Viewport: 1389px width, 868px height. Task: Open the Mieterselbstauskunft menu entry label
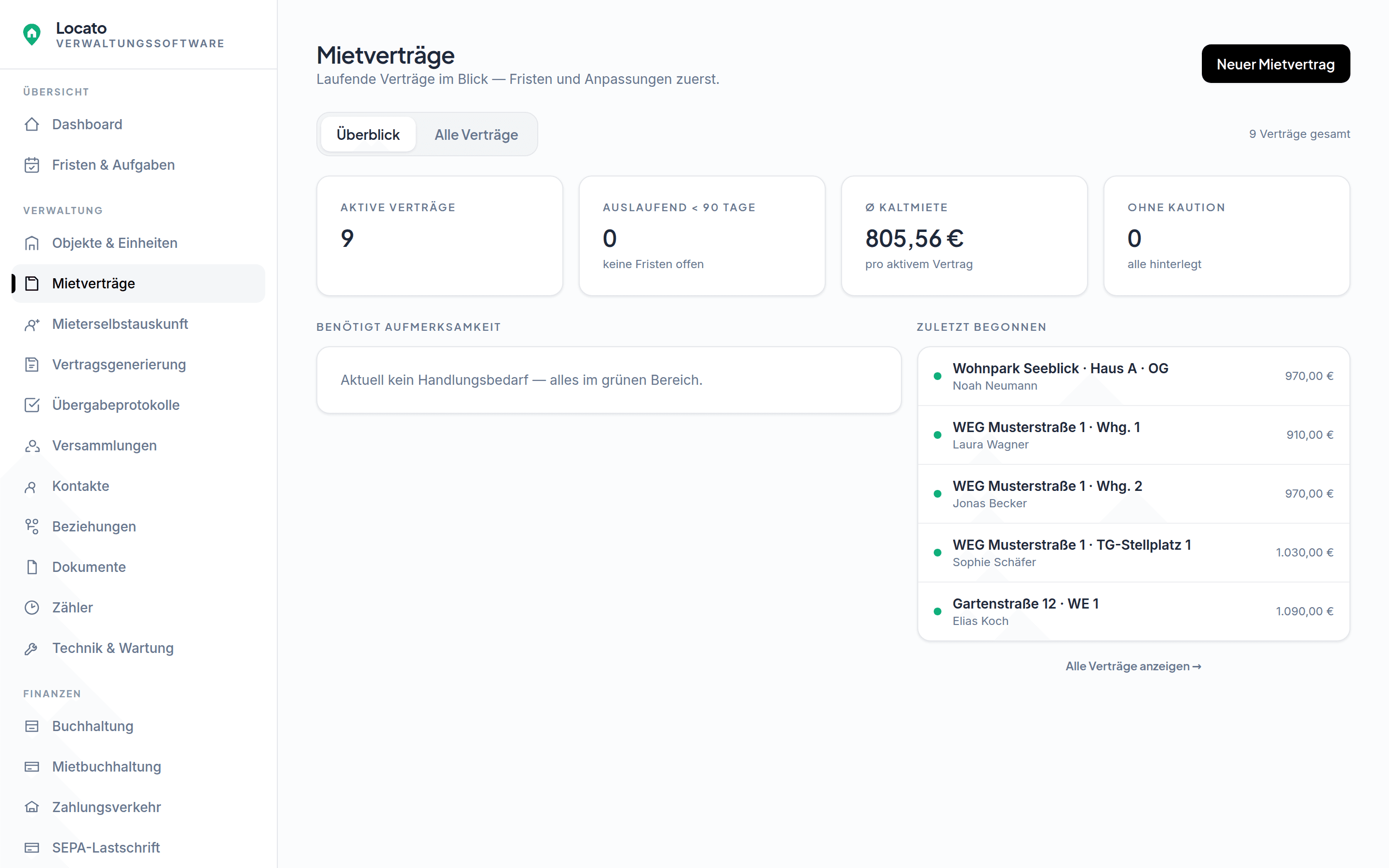[120, 324]
